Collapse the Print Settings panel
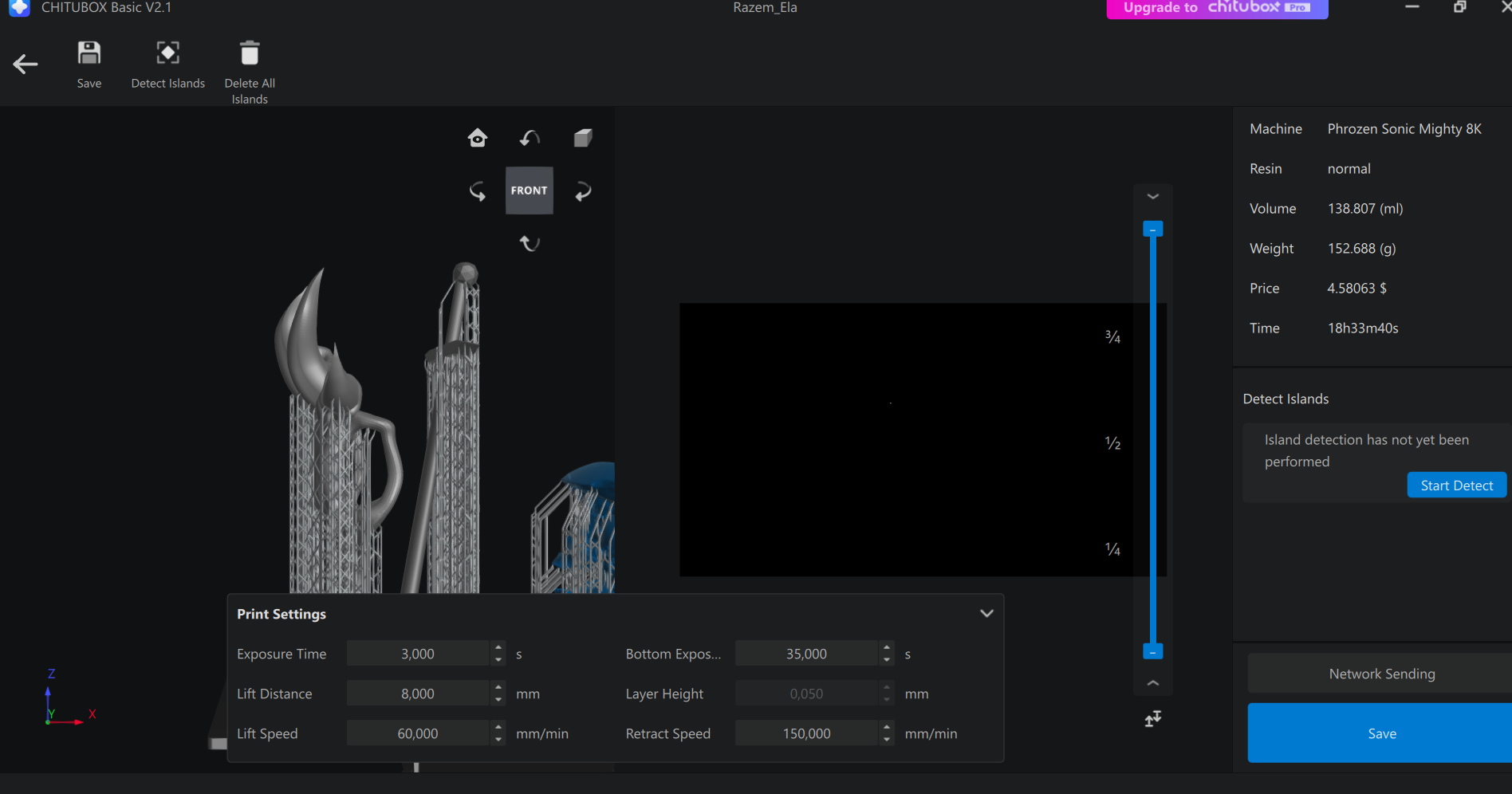This screenshot has height=794, width=1512. coord(986,614)
